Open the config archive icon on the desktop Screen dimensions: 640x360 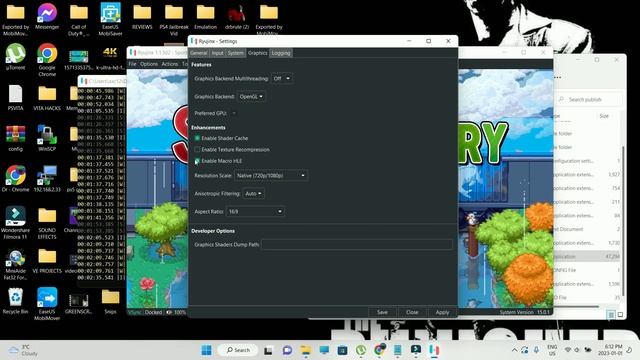pos(16,138)
